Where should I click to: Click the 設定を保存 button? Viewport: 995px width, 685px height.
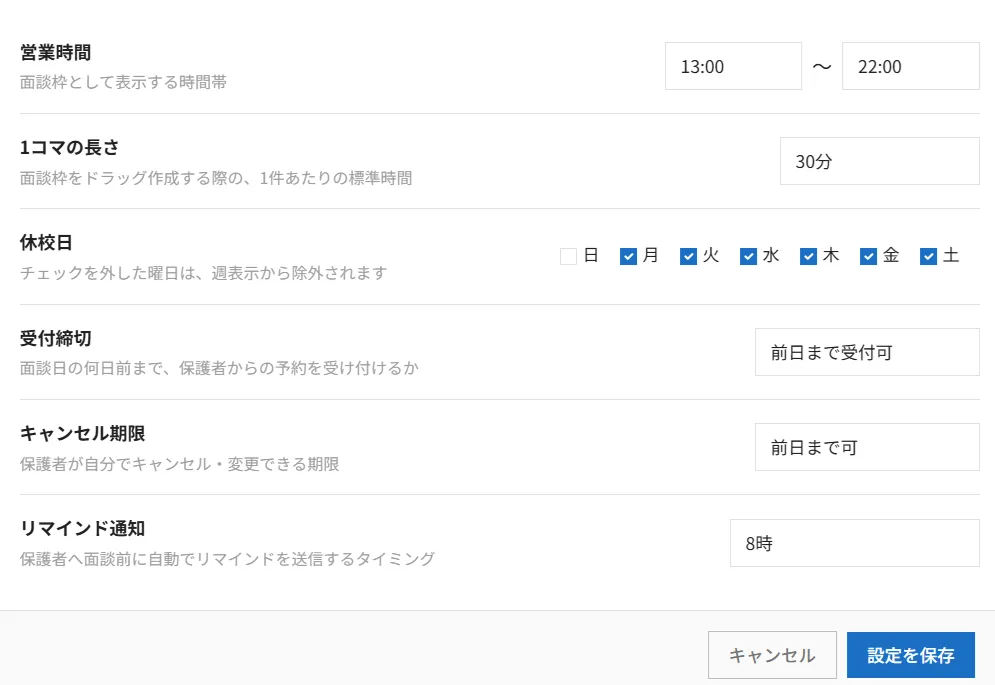click(911, 655)
